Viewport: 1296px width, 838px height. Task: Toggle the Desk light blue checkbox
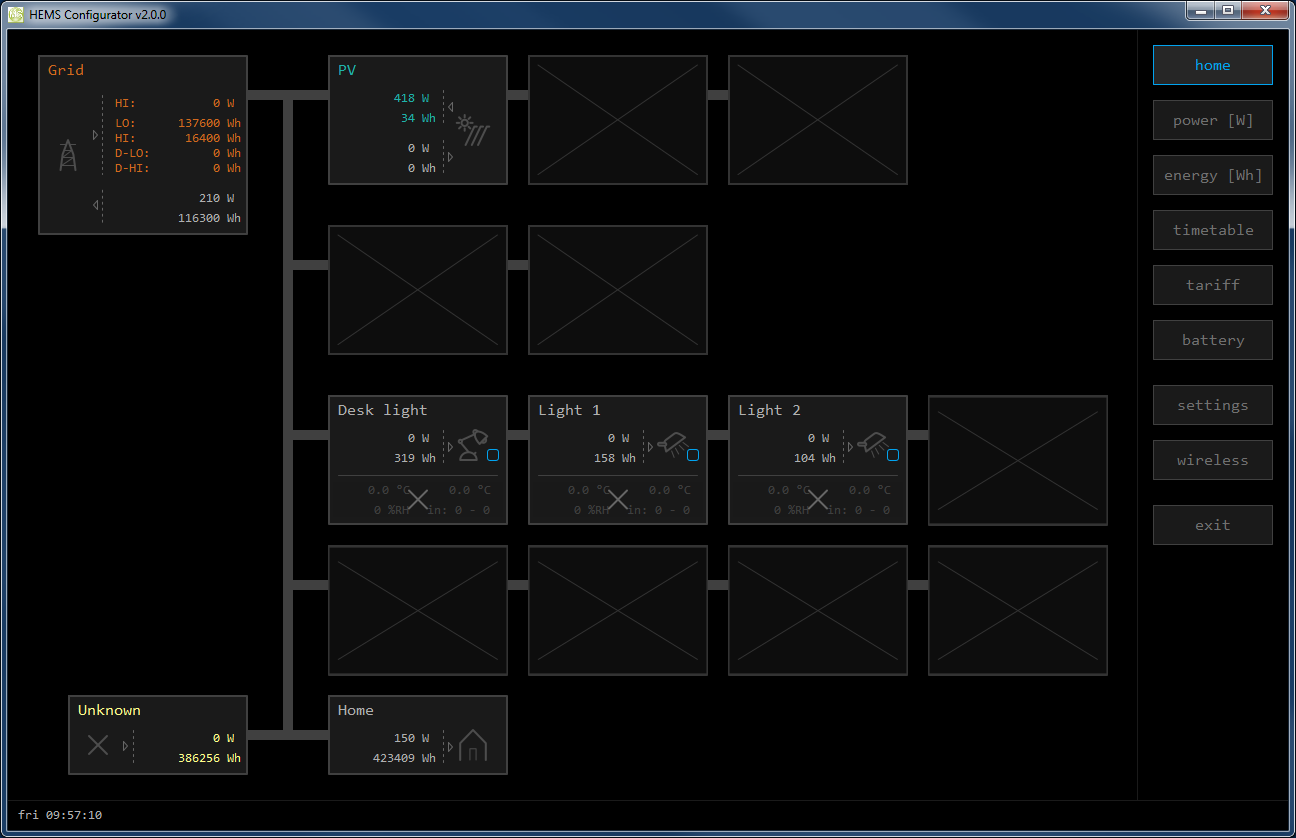pyautogui.click(x=493, y=455)
